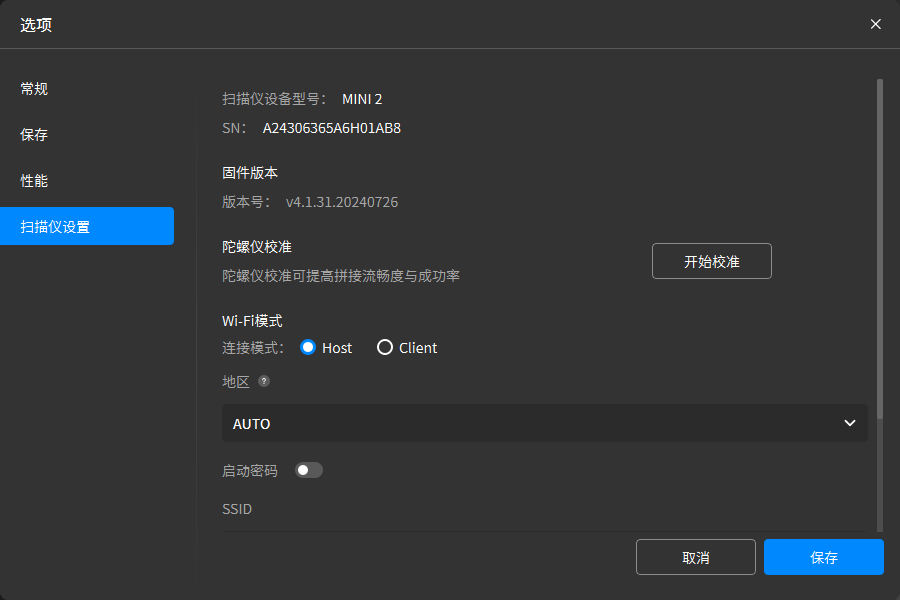Image resolution: width=900 pixels, height=600 pixels.
Task: Click the SSID label
Action: click(x=237, y=509)
